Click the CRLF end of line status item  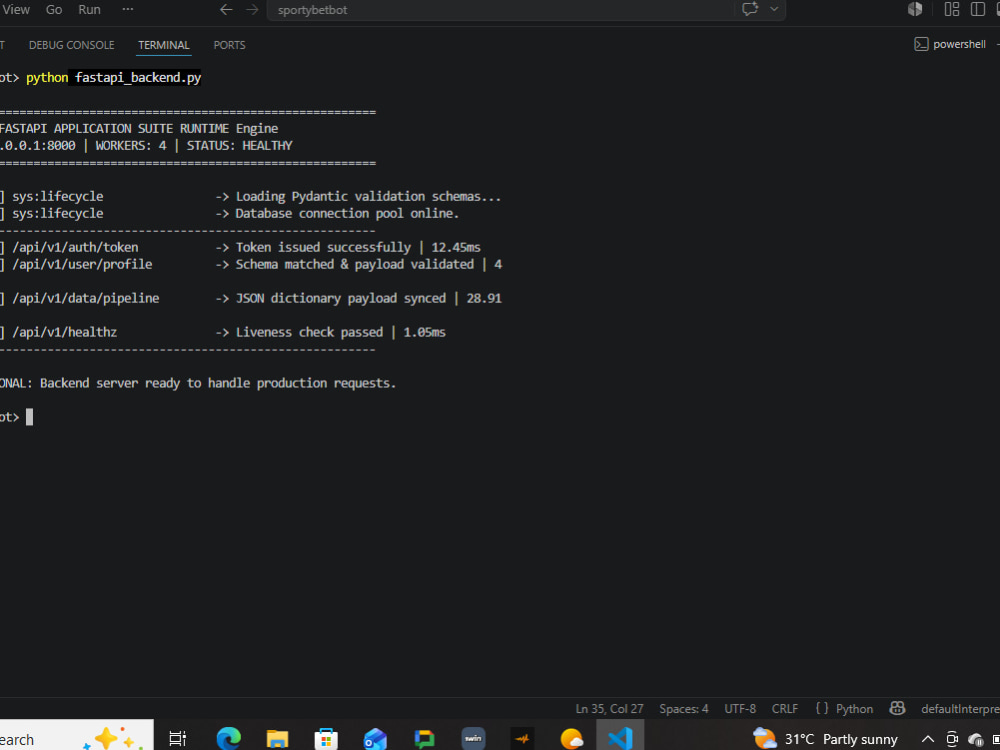[x=784, y=709]
